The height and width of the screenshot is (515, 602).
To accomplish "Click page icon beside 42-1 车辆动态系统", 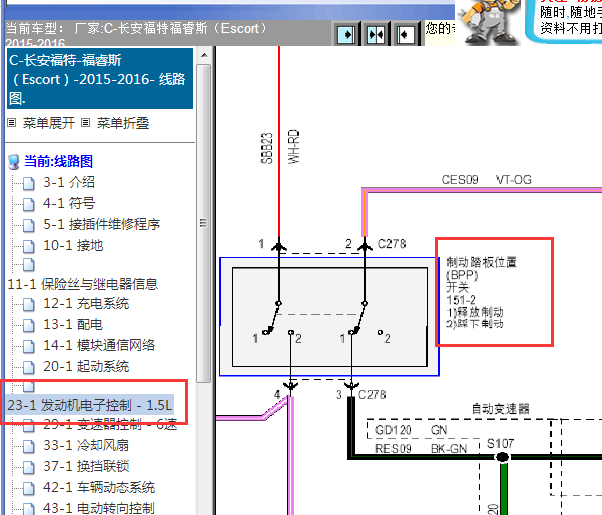I will 28,489.
